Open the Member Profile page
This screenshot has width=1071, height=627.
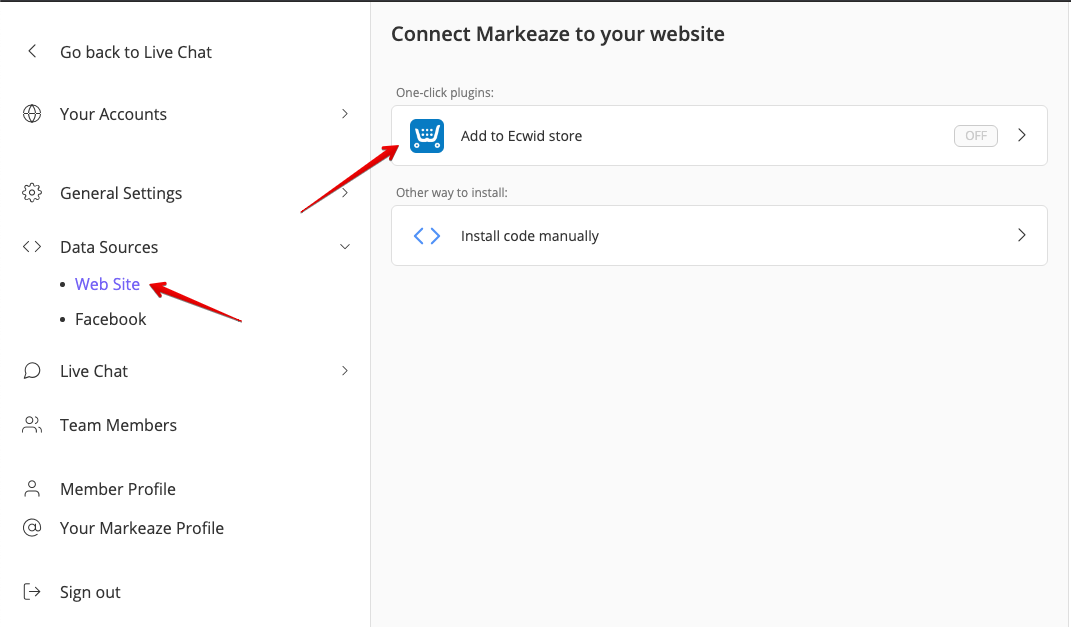pyautogui.click(x=117, y=489)
